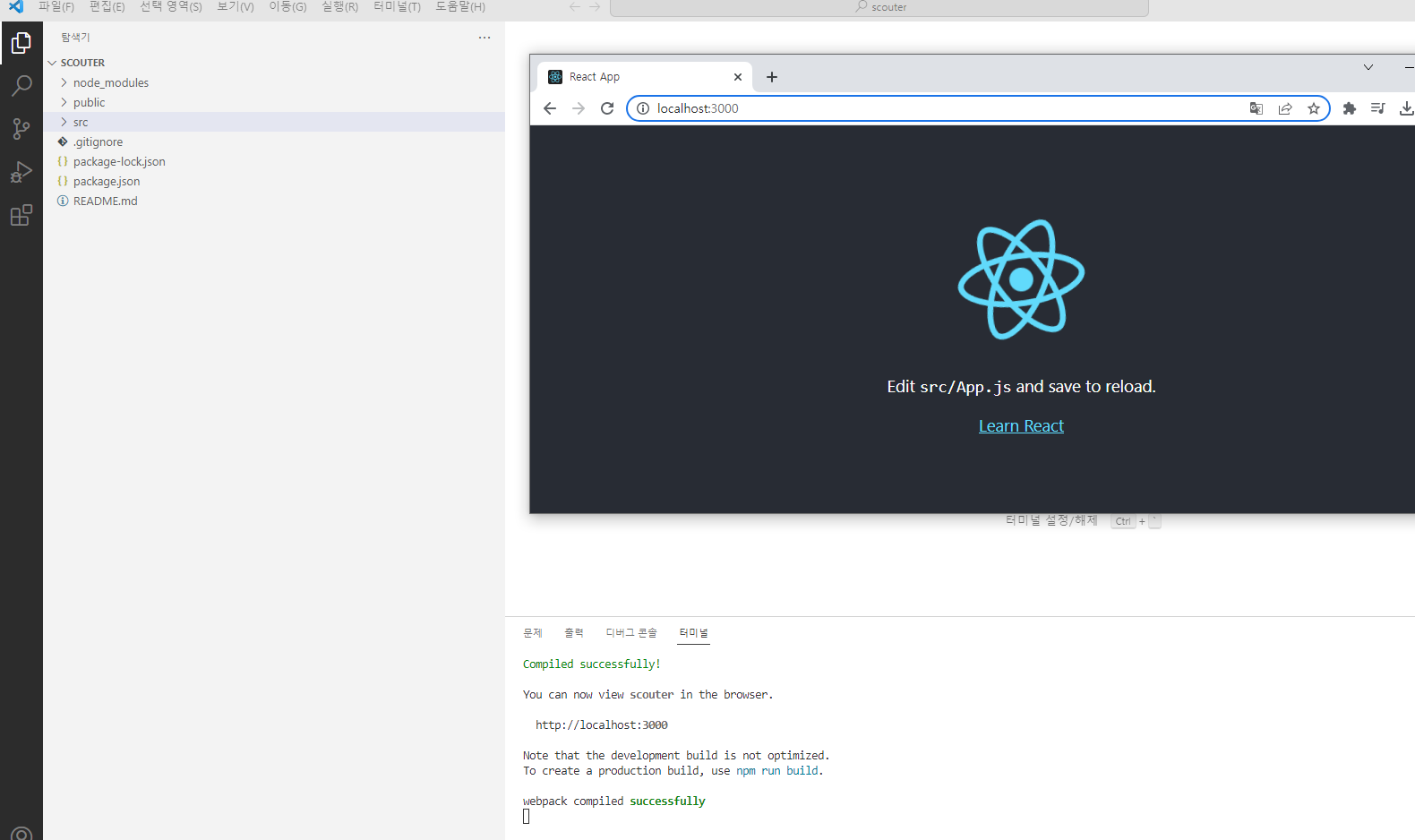This screenshot has width=1415, height=840.
Task: Click the 탐색기 panel title
Action: tap(75, 38)
